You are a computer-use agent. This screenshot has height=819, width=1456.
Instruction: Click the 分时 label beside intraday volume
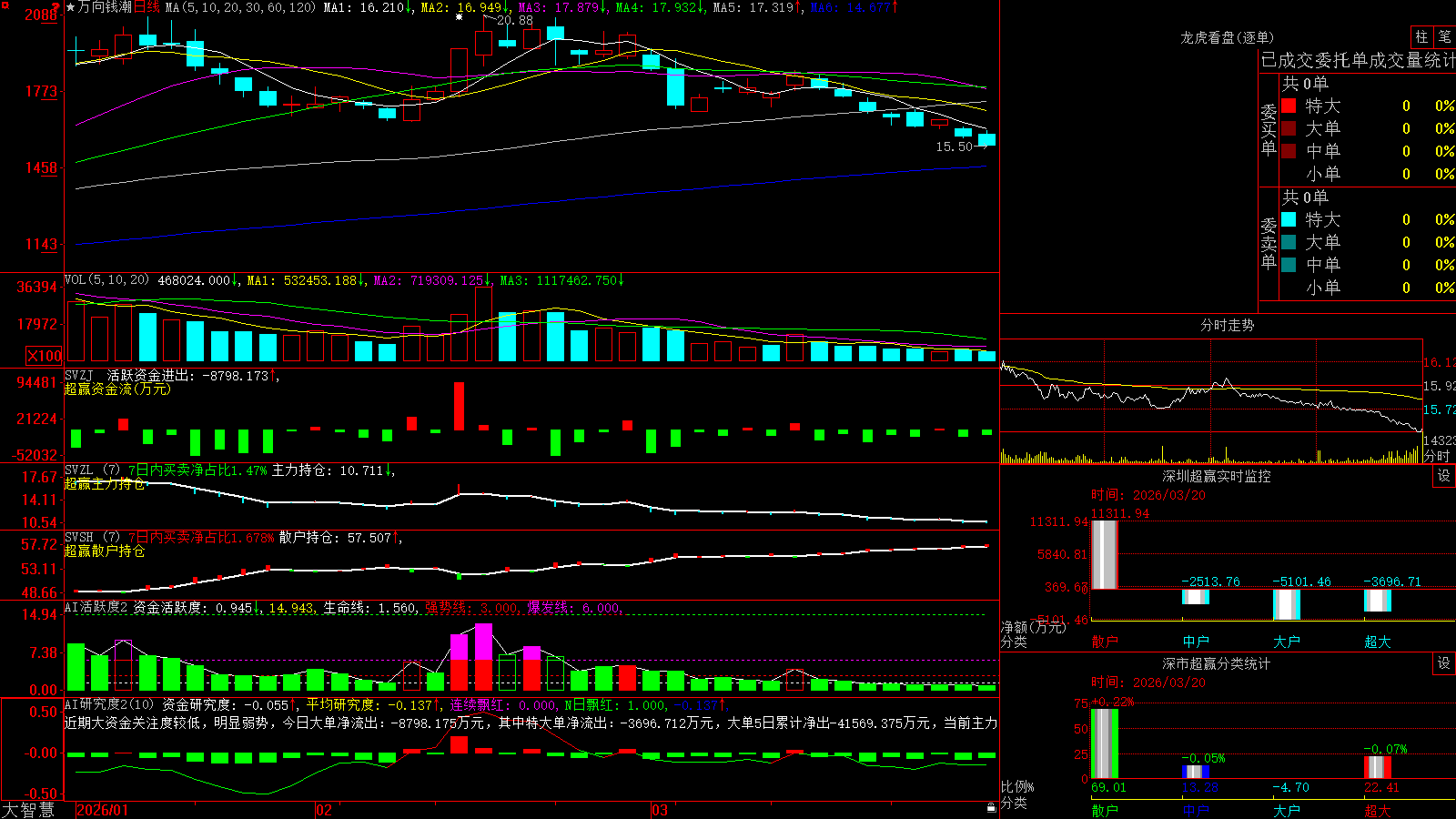click(1438, 456)
